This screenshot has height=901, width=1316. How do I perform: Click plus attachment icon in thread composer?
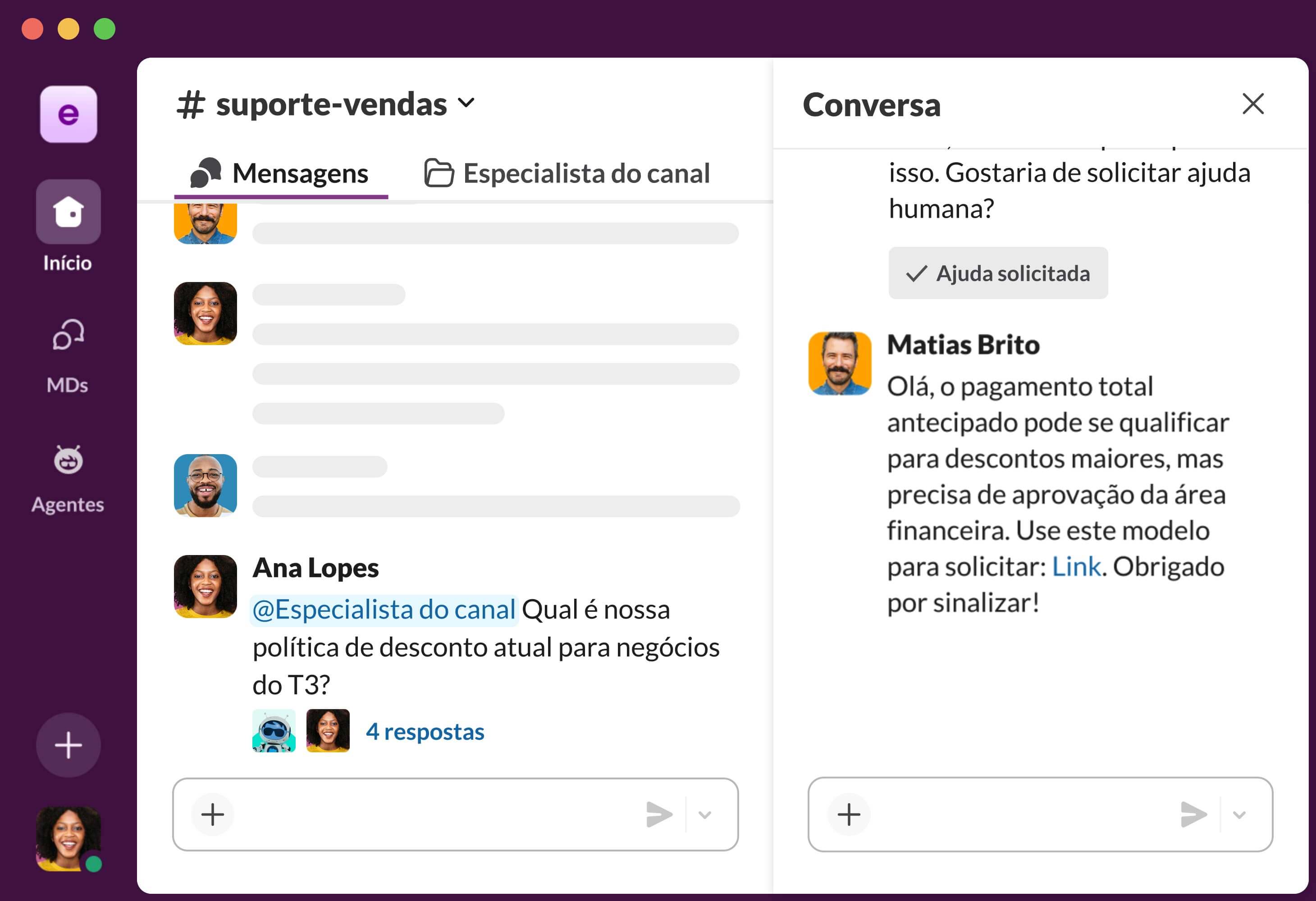[x=848, y=814]
